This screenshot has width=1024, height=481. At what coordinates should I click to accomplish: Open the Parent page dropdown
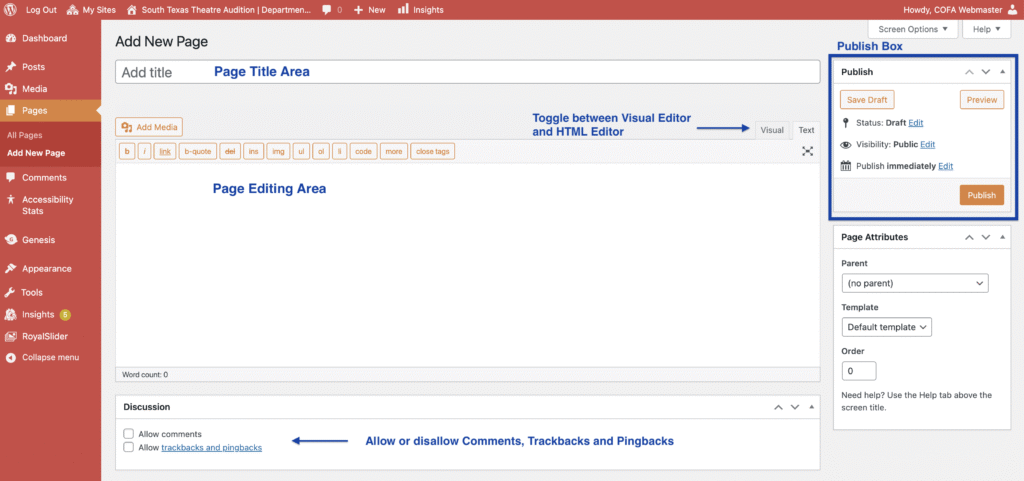(915, 283)
